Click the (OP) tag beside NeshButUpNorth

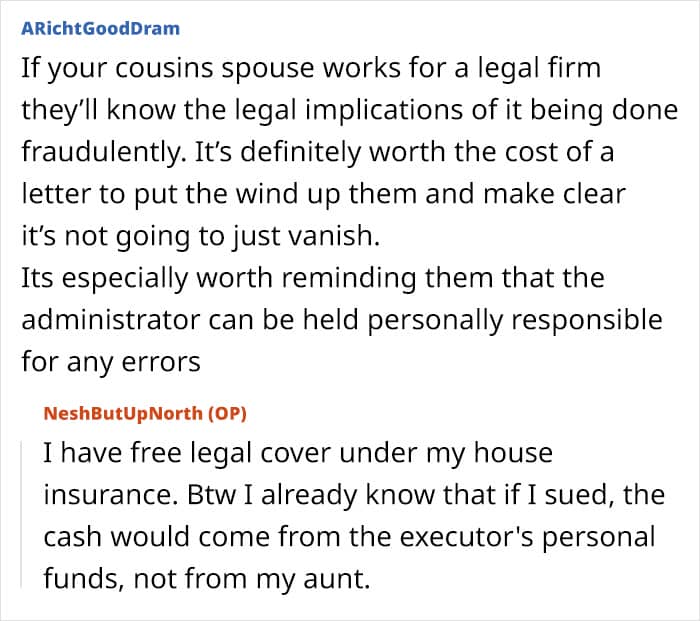click(x=227, y=413)
